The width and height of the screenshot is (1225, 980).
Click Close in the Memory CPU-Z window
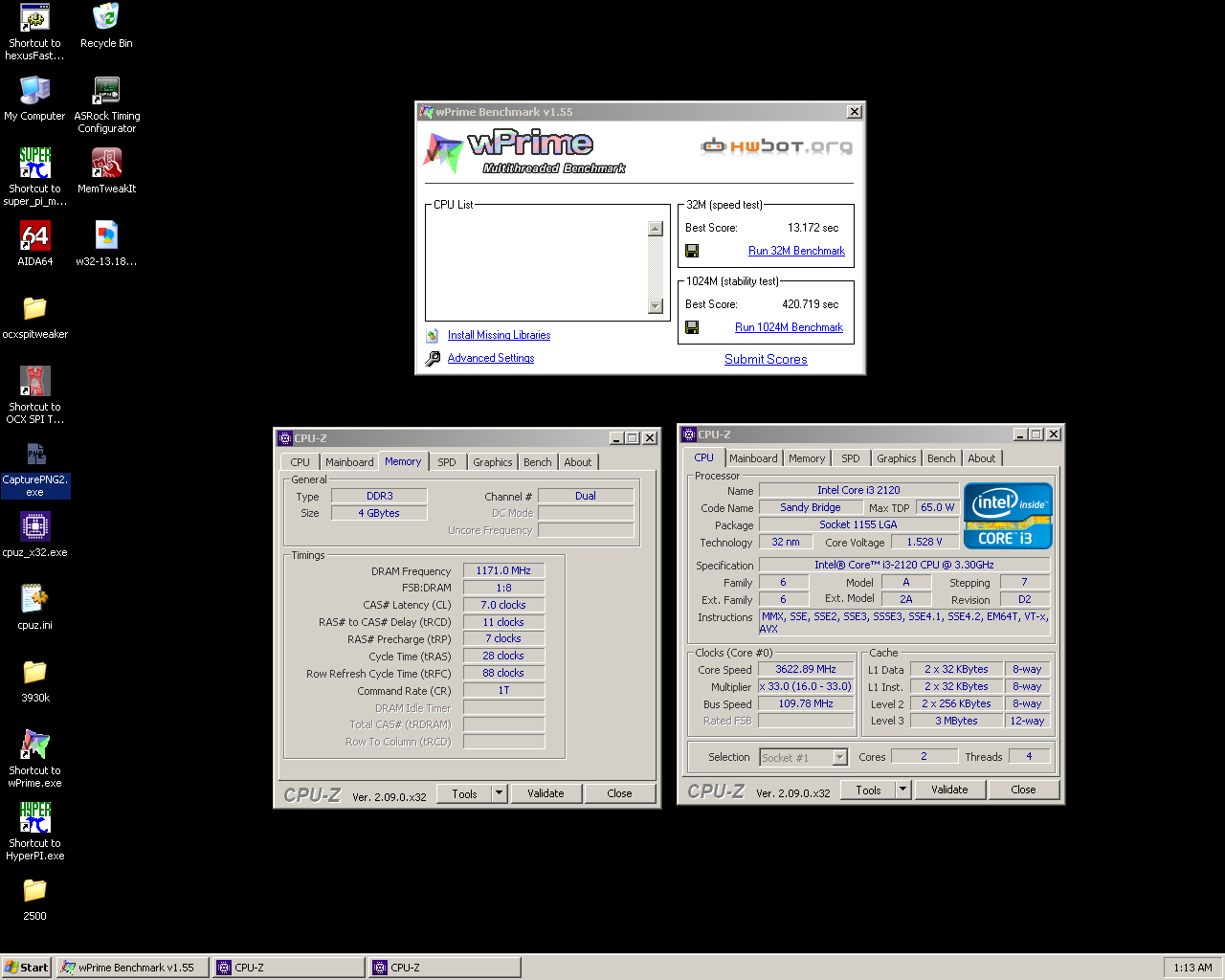619,793
